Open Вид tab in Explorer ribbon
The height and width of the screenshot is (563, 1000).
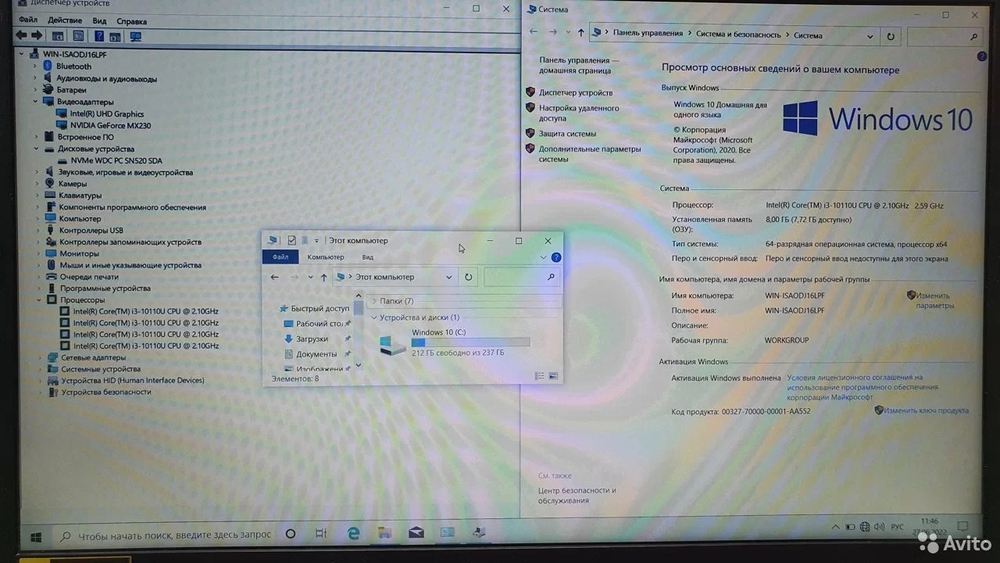tap(367, 257)
